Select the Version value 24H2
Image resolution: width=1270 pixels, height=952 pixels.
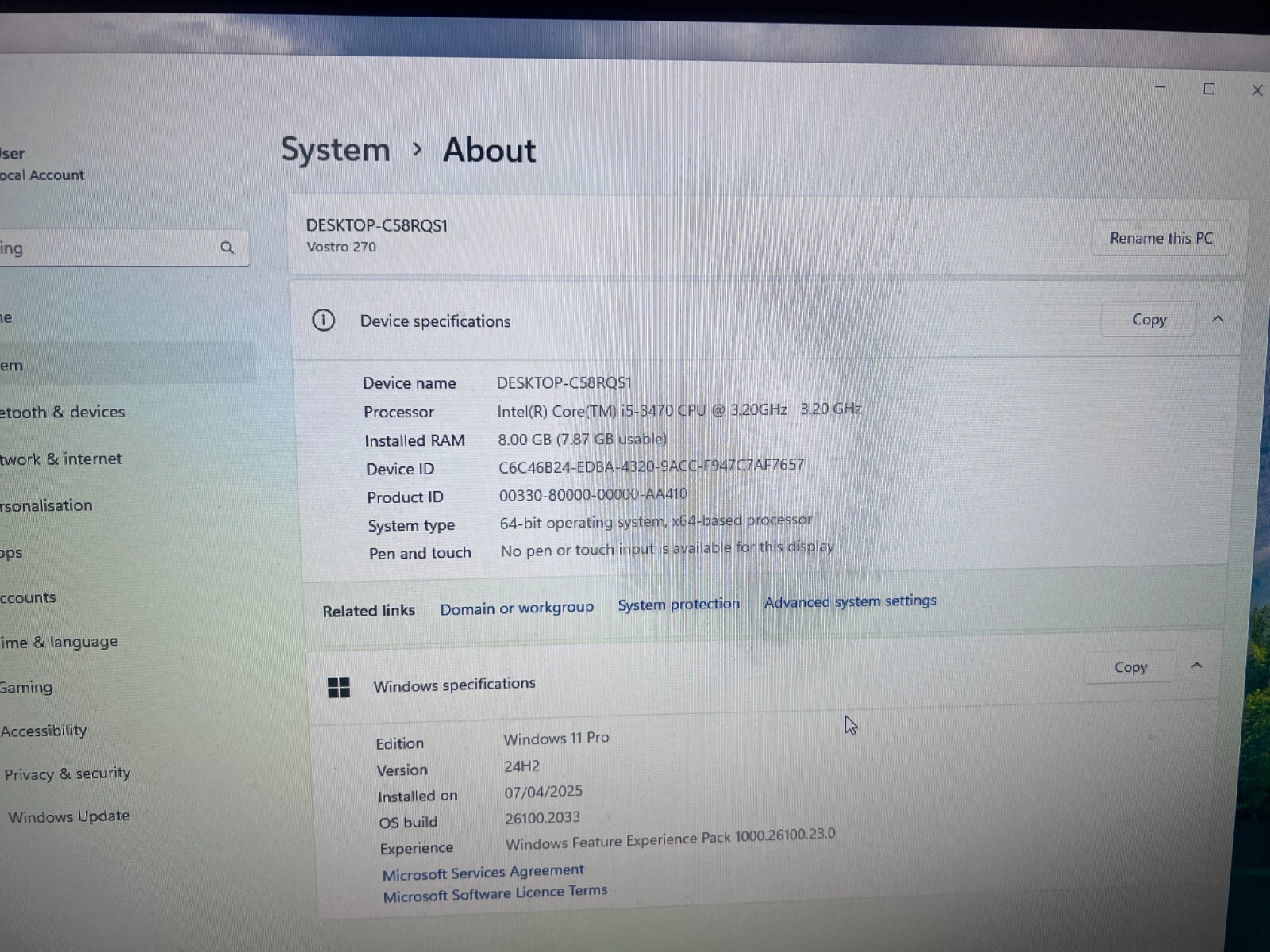coord(521,766)
